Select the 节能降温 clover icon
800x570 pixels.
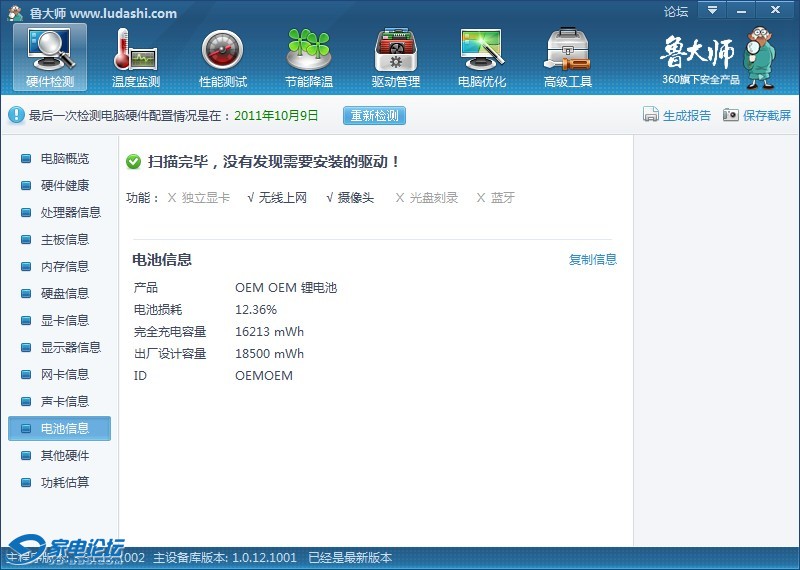coord(308,50)
